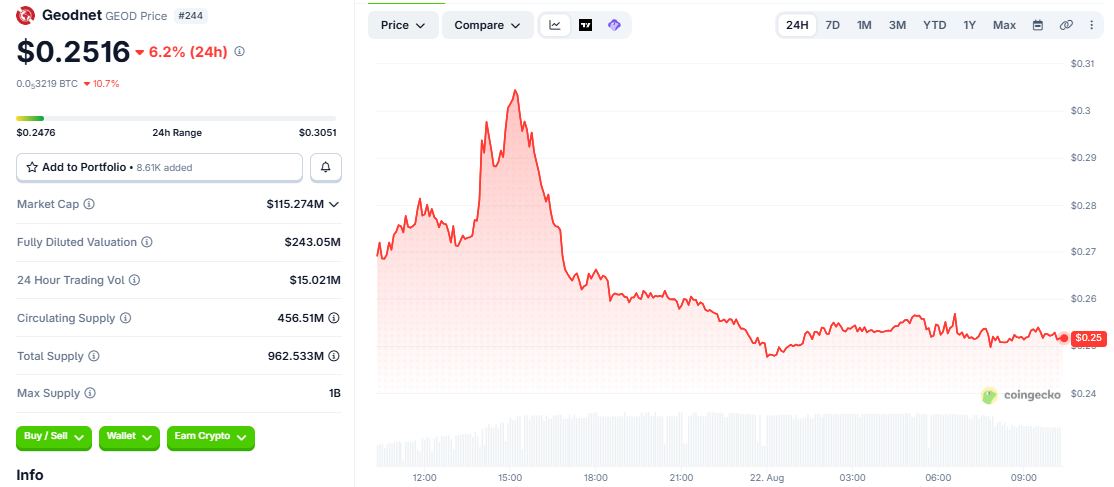Click the 15:00 time axis label
The image size is (1114, 487).
(x=510, y=477)
